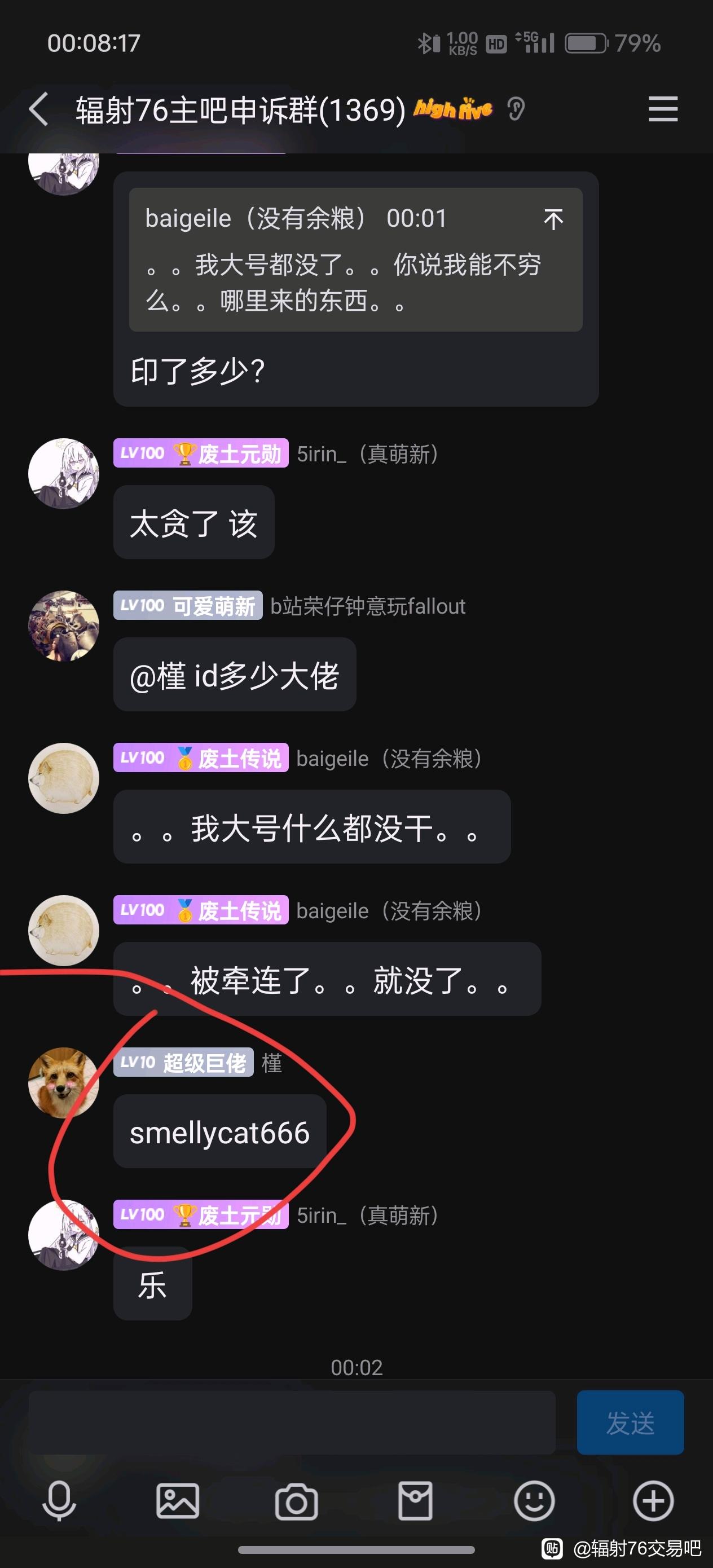Image resolution: width=713 pixels, height=1568 pixels.
Task: Open the group menu hamburger icon
Action: (x=663, y=109)
